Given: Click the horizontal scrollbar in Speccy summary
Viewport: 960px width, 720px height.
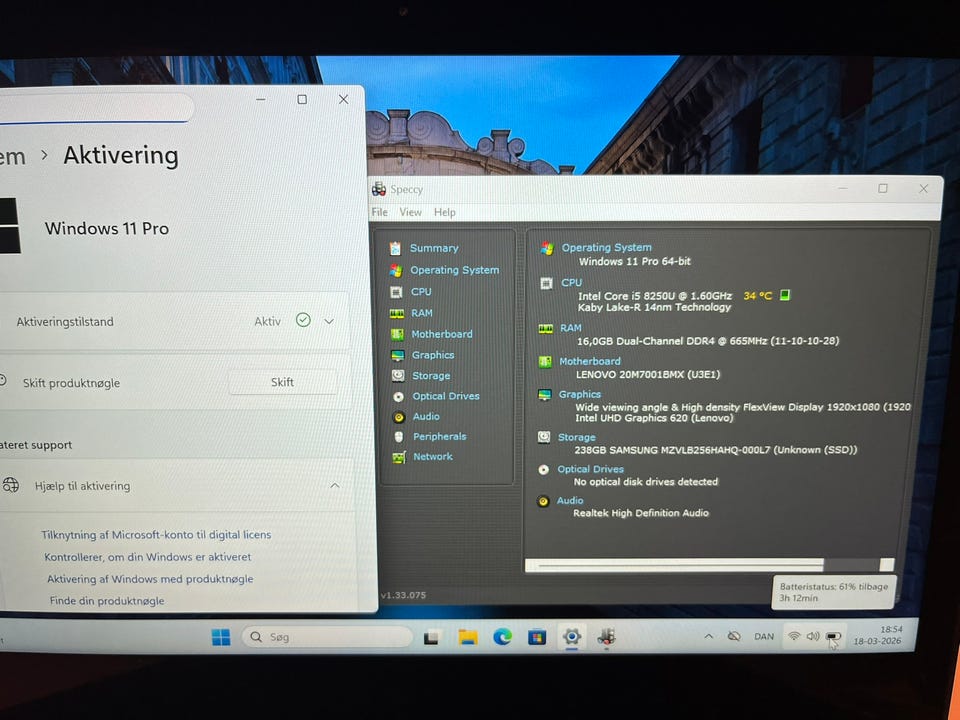Looking at the screenshot, I should 710,564.
